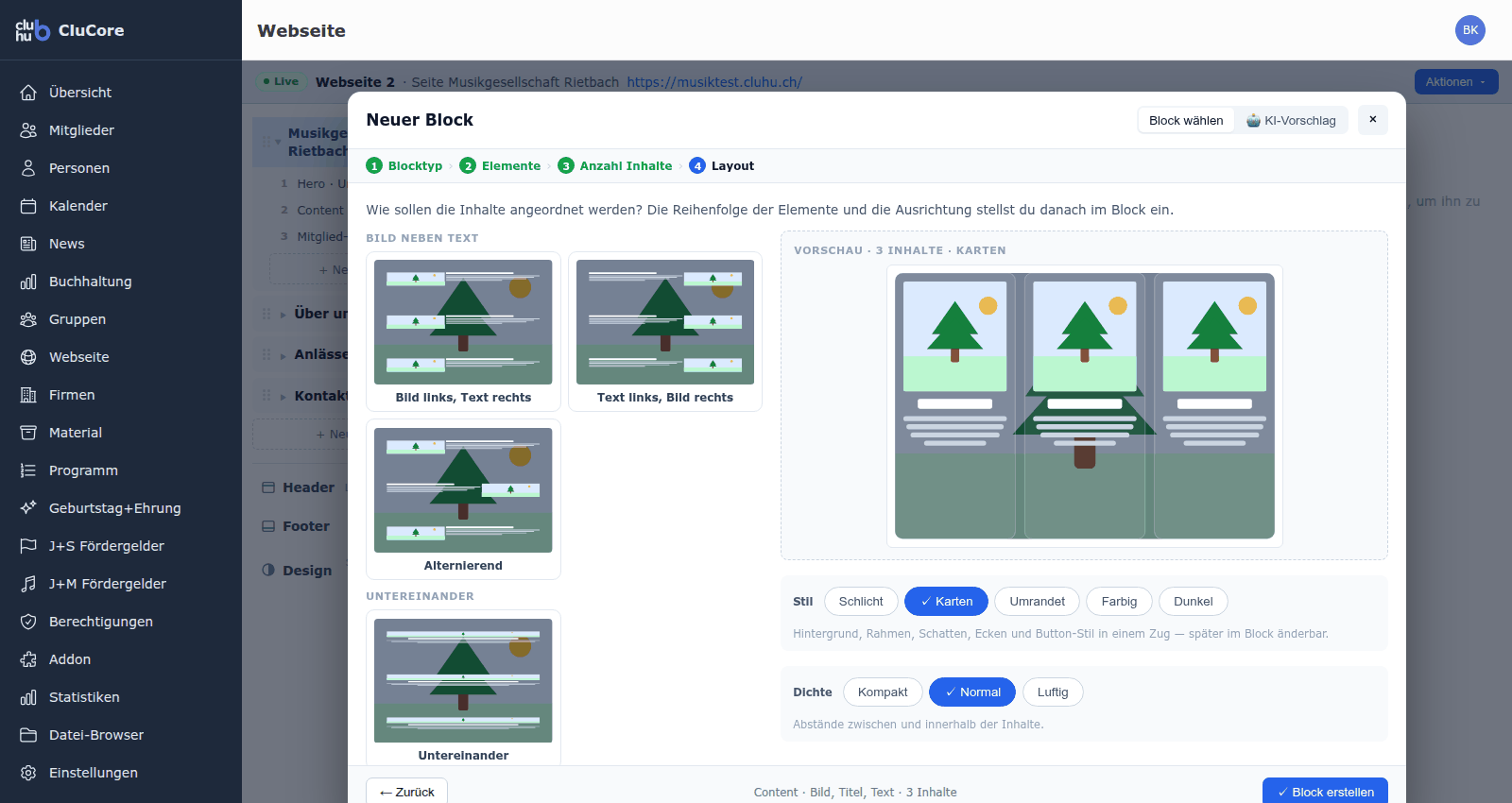Click the J+M Fördergelder music note icon
Viewport: 1512px width, 803px height.
tap(28, 584)
